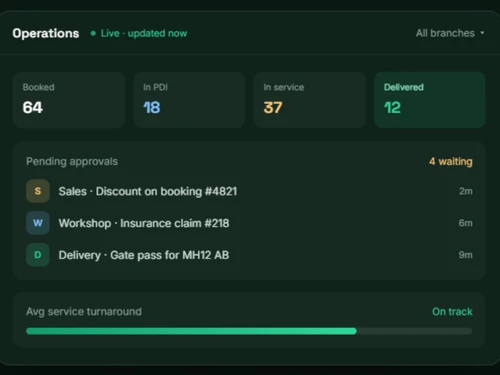The image size is (500, 375).
Task: Click the Avg service turnaround progress bar
Action: [x=249, y=331]
